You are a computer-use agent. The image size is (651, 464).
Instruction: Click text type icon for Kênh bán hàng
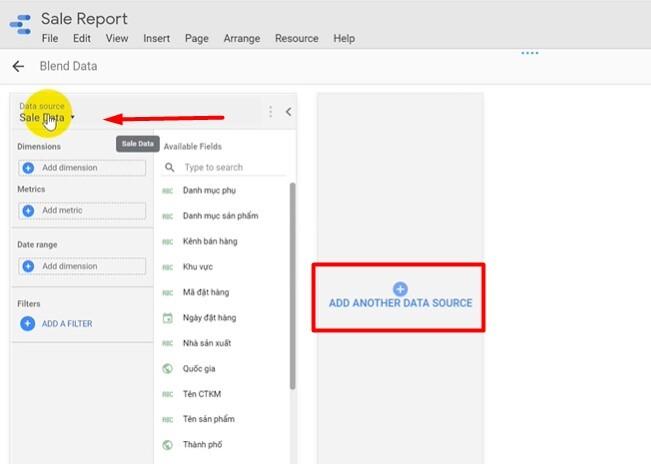click(x=168, y=242)
